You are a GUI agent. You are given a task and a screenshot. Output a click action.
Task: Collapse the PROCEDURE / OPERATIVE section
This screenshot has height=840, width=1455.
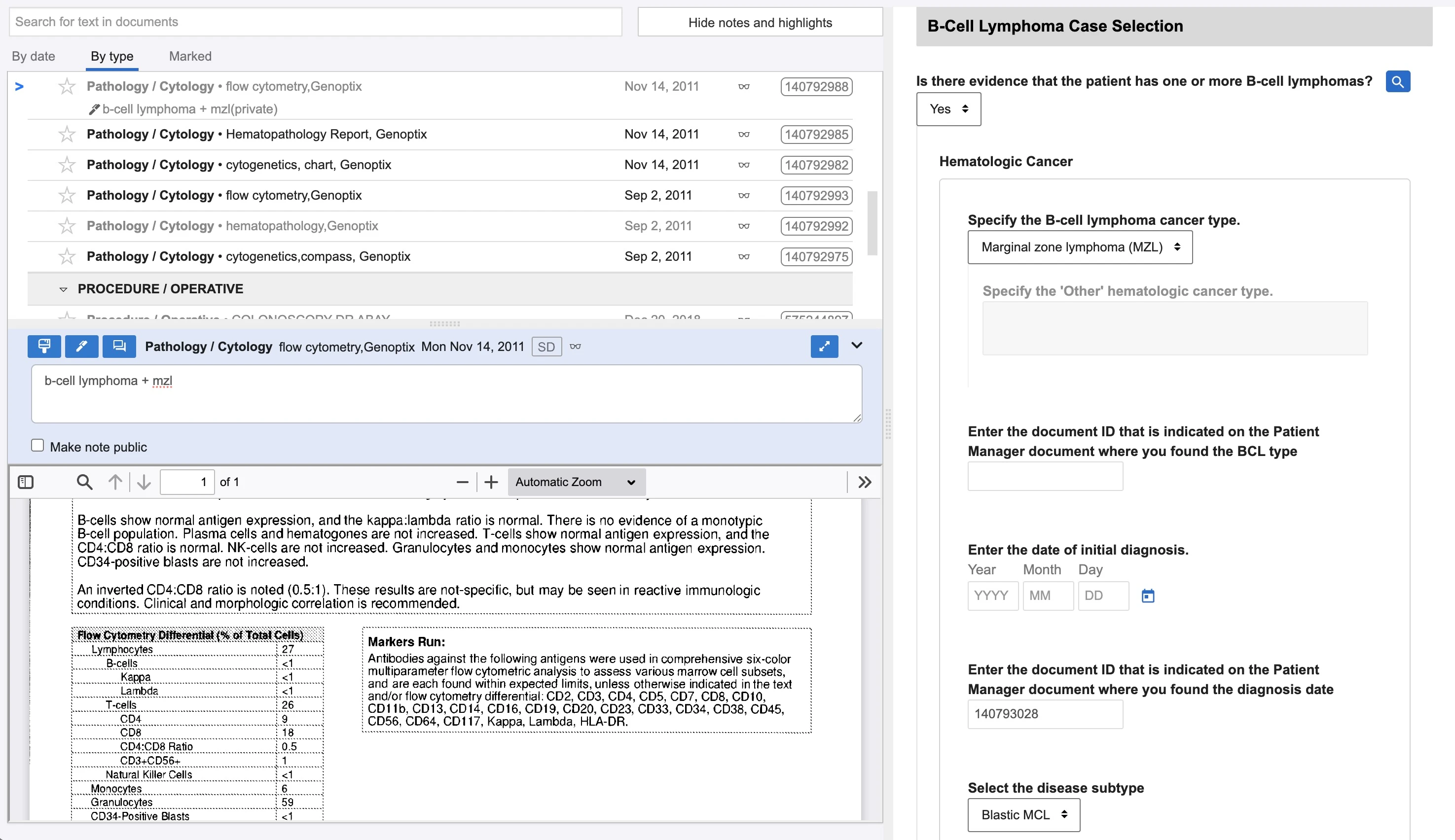[64, 289]
